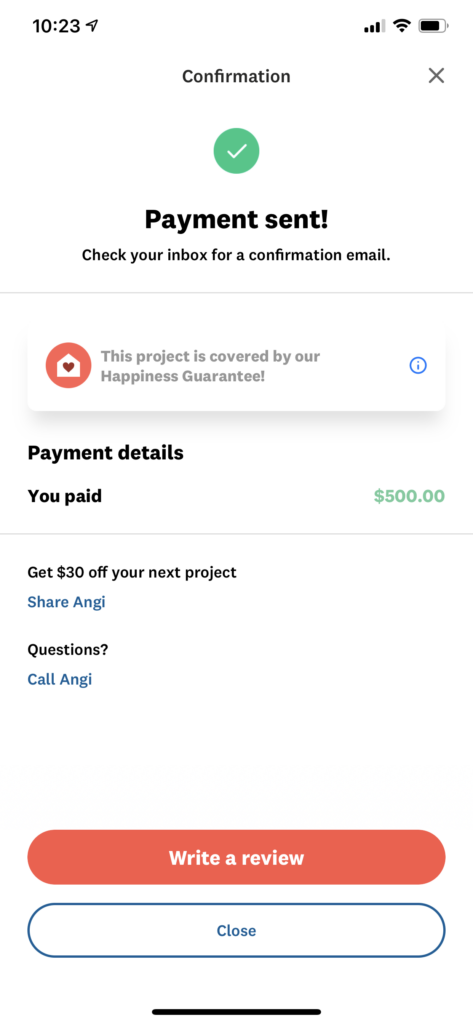Tap the $500.00 paid amount
This screenshot has height=1024, width=473.
click(x=410, y=496)
